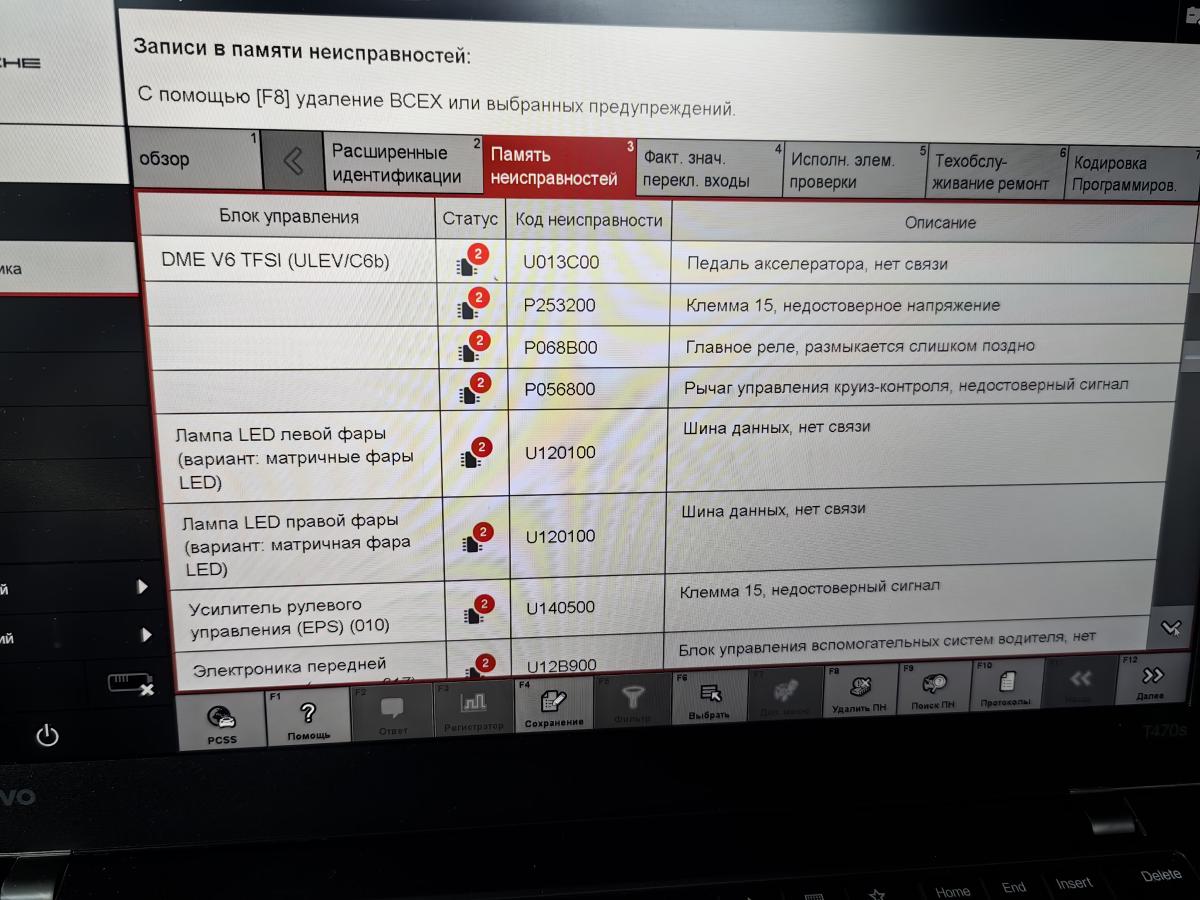Open Поиск ПН fault search
This screenshot has width=1200, height=900.
tap(934, 692)
